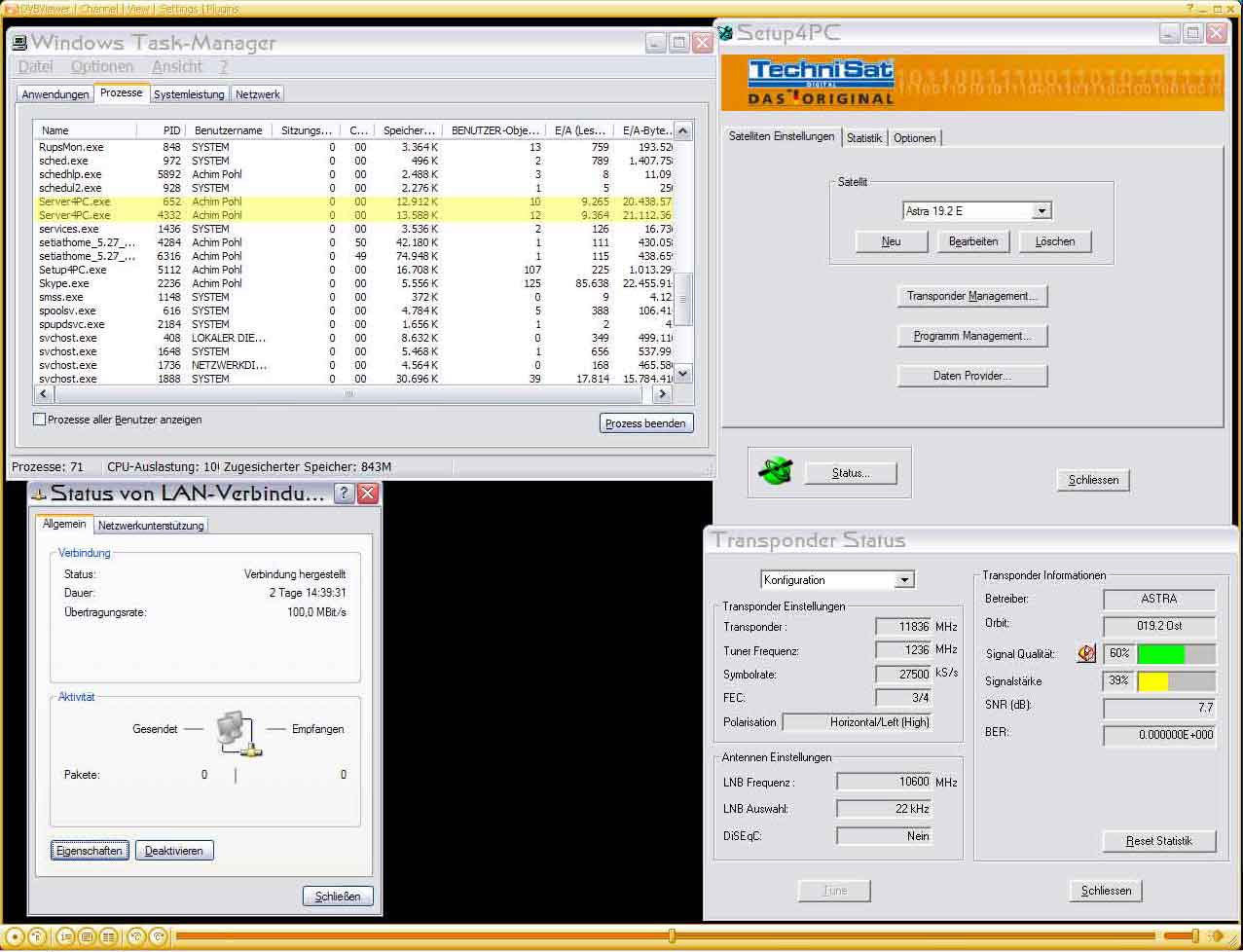Switch to the Systemleistung tab
Screen dimensions: 1243x952
point(189,94)
